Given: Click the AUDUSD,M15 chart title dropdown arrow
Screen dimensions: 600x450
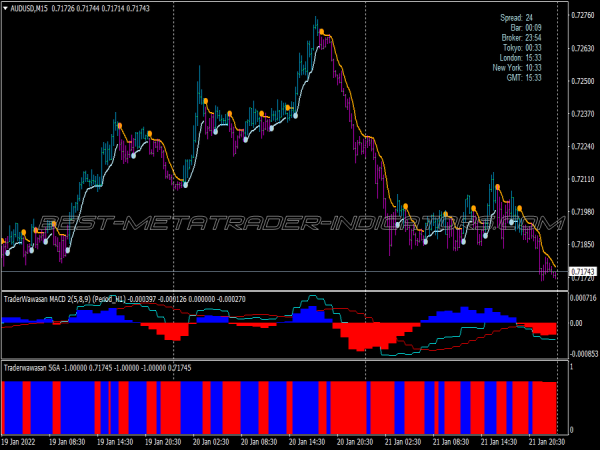Looking at the screenshot, I should coord(5,8).
